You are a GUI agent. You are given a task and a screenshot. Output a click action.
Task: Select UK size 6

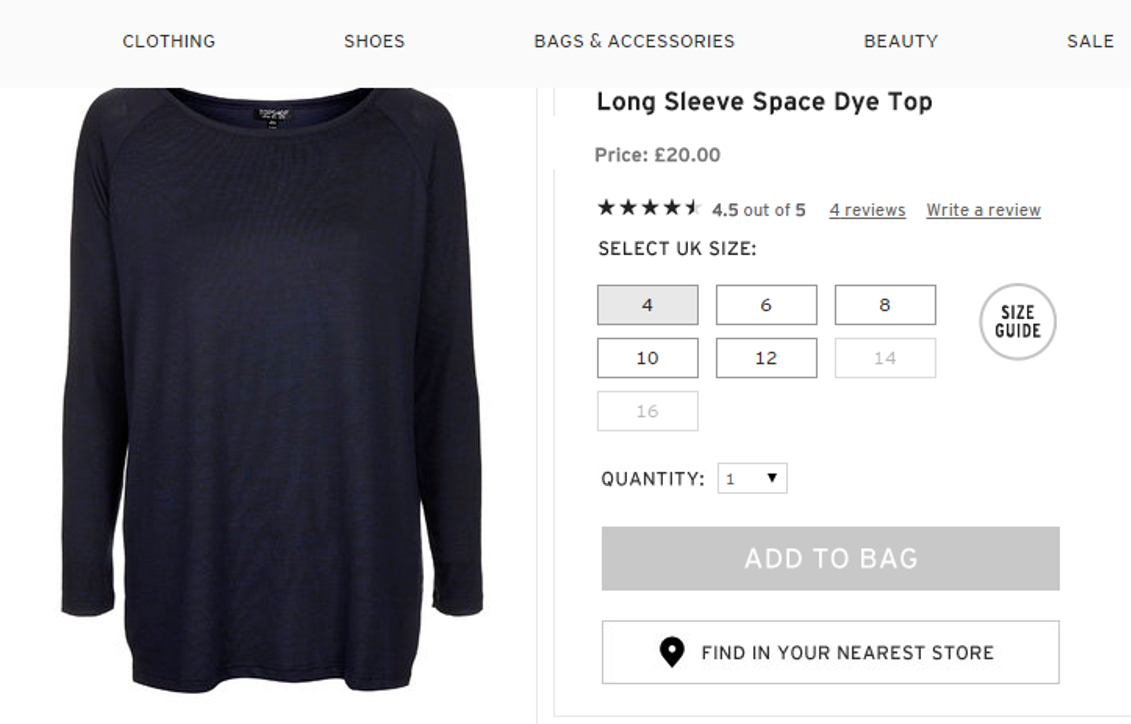[766, 305]
